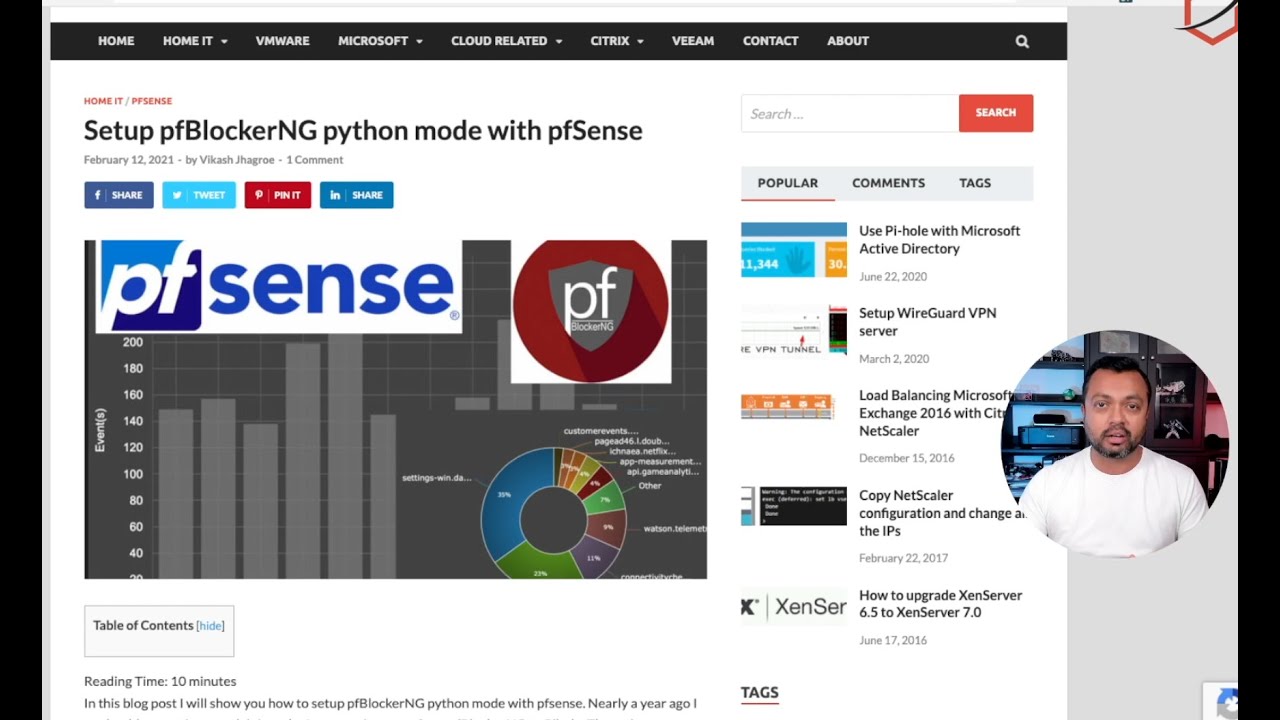Focus the sidebar Search input field

[850, 113]
